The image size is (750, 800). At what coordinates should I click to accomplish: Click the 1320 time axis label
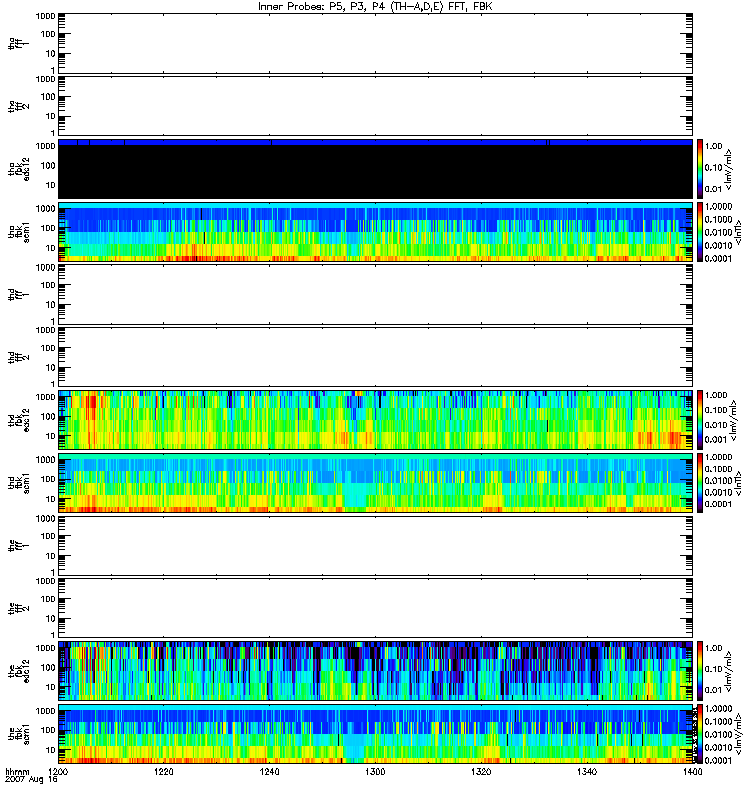(481, 771)
